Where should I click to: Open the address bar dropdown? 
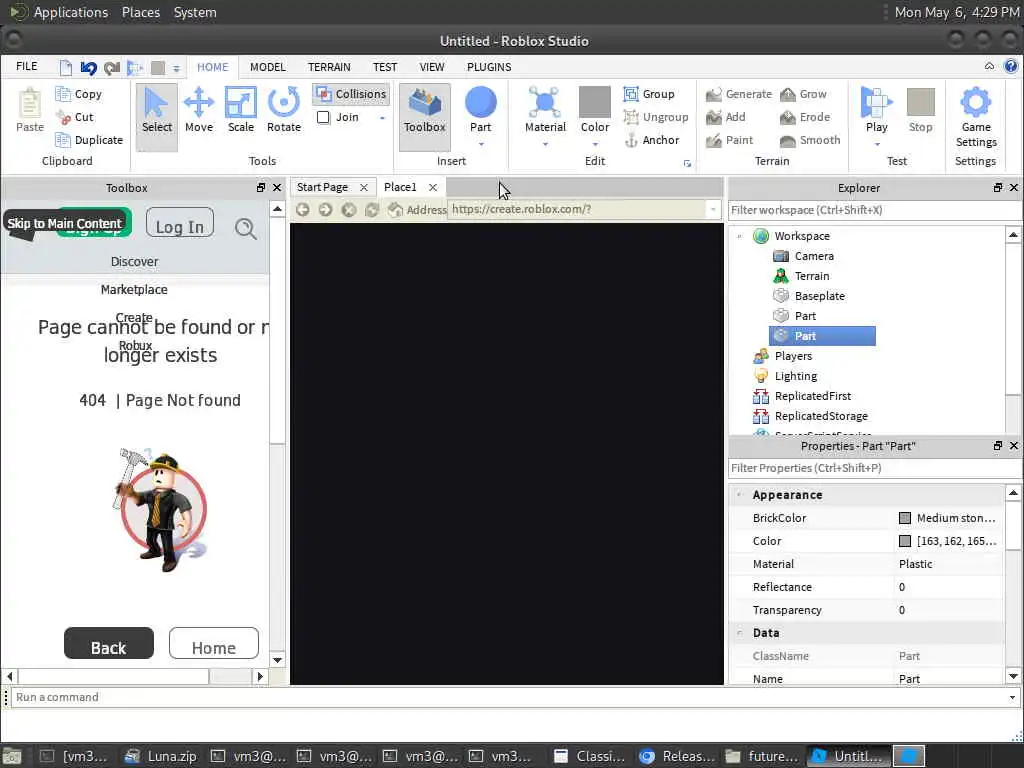pyautogui.click(x=712, y=210)
